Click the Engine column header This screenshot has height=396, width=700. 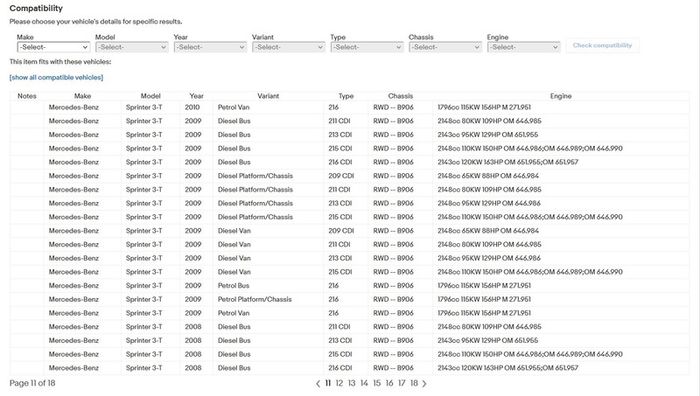(561, 96)
